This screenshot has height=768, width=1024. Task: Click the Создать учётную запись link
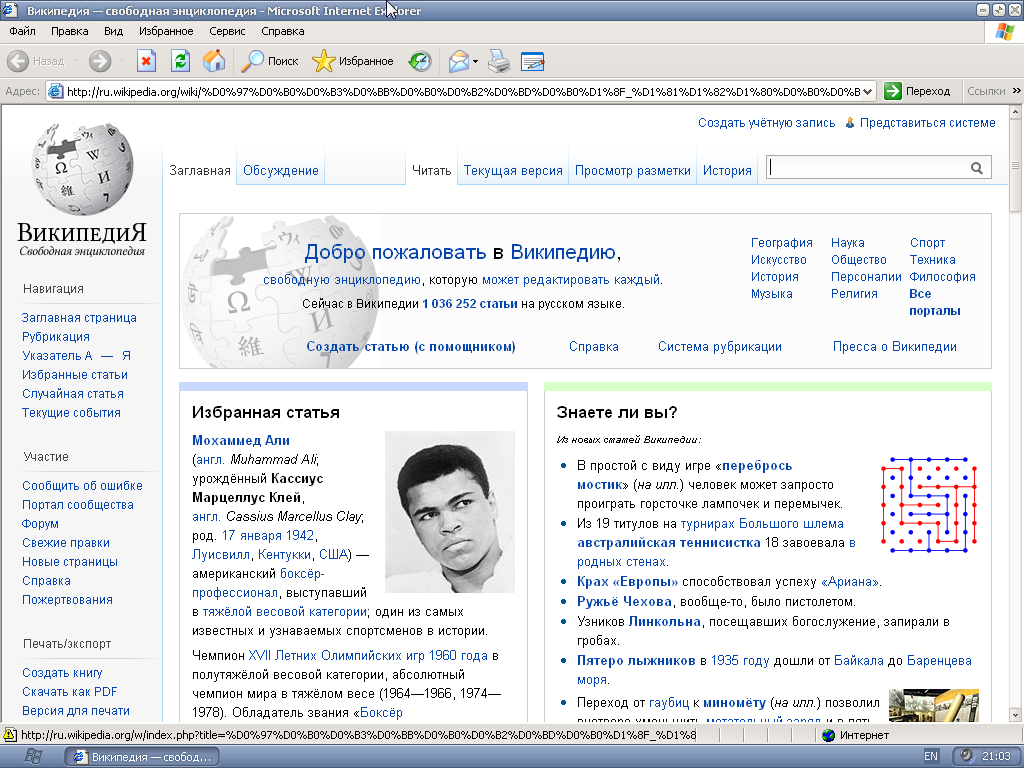tap(765, 122)
